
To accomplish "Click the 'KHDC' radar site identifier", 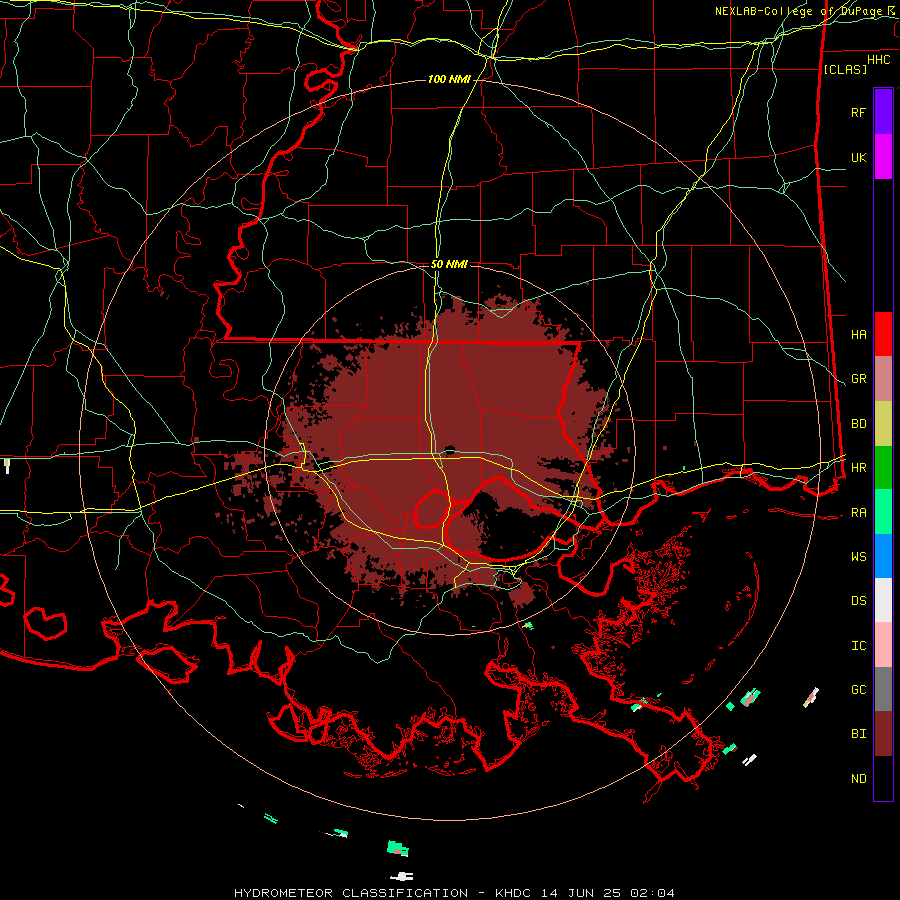I will click(513, 893).
